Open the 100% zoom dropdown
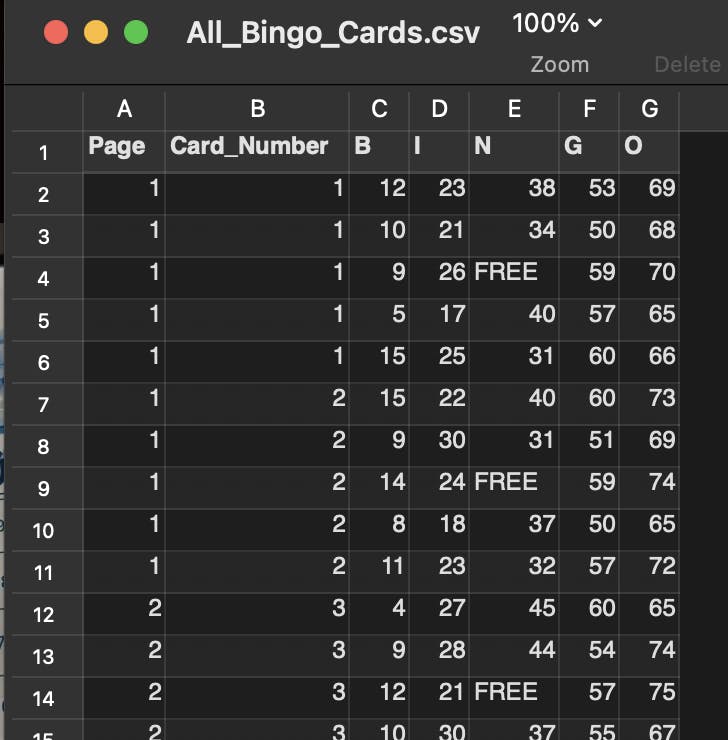 tap(558, 23)
